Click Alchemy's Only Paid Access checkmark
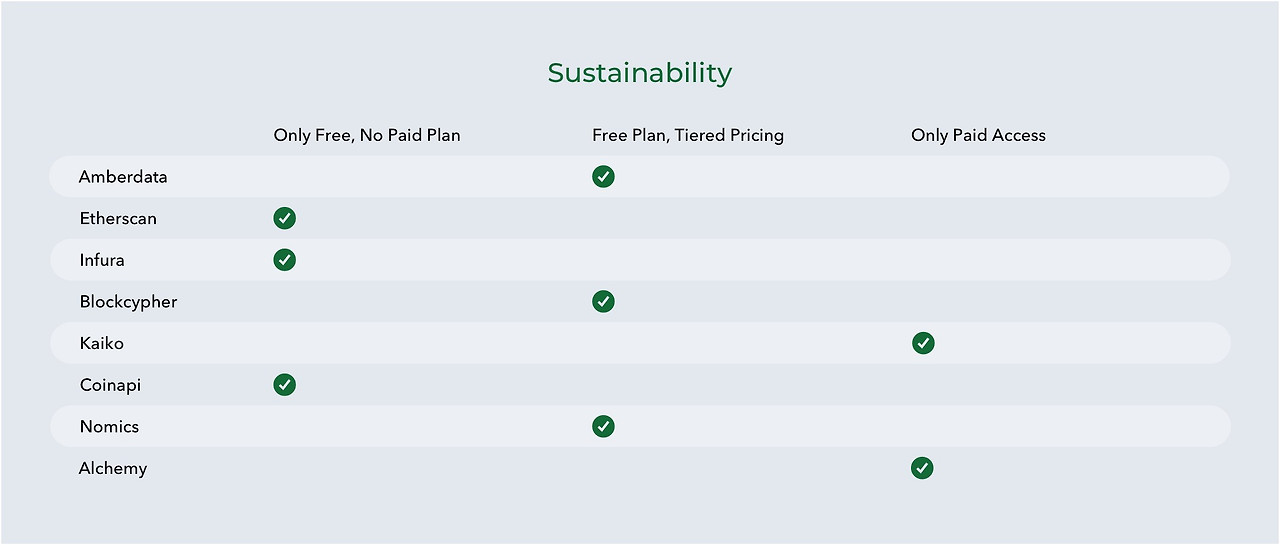 [x=922, y=468]
